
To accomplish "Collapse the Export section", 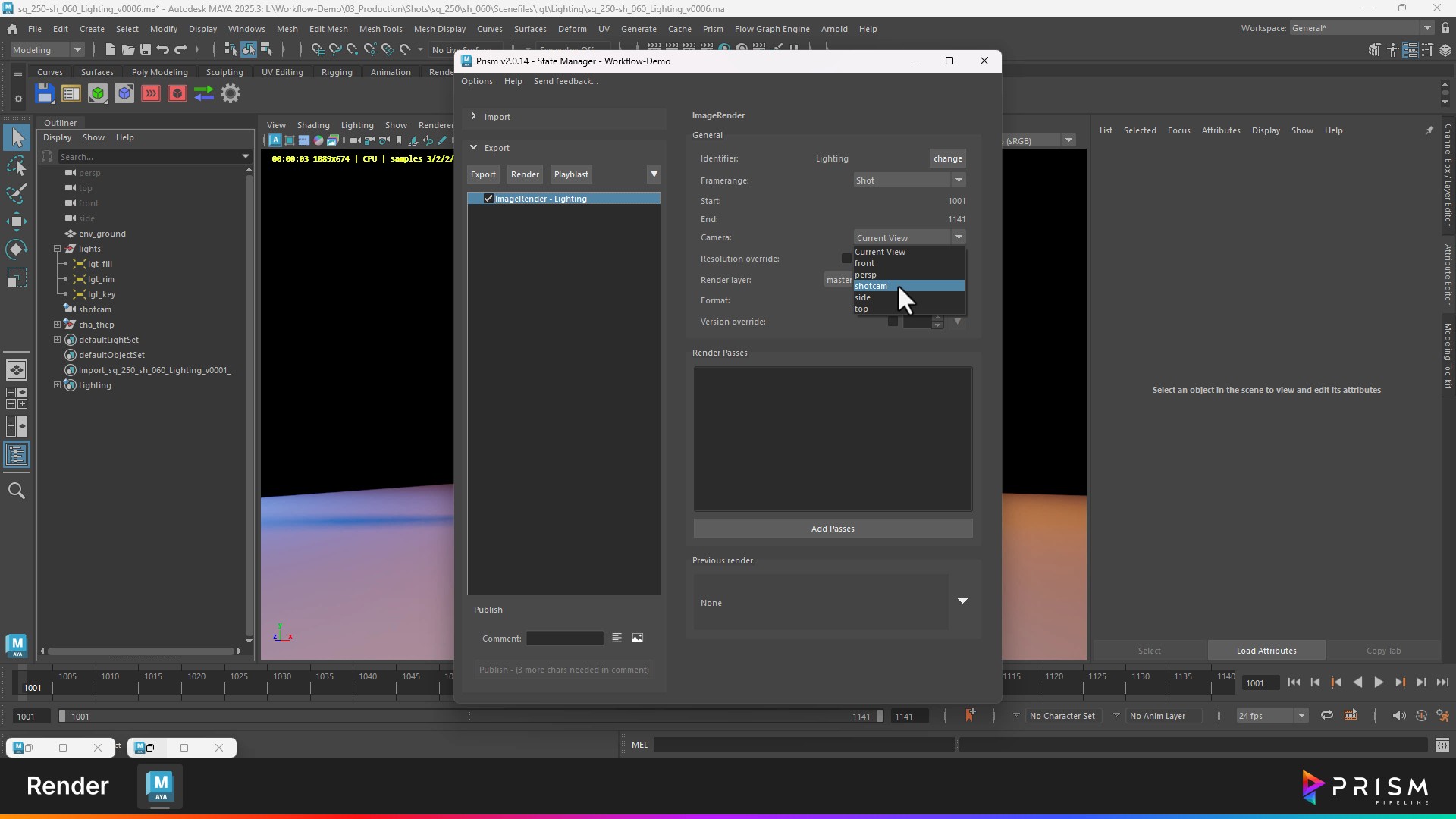I will [x=474, y=147].
